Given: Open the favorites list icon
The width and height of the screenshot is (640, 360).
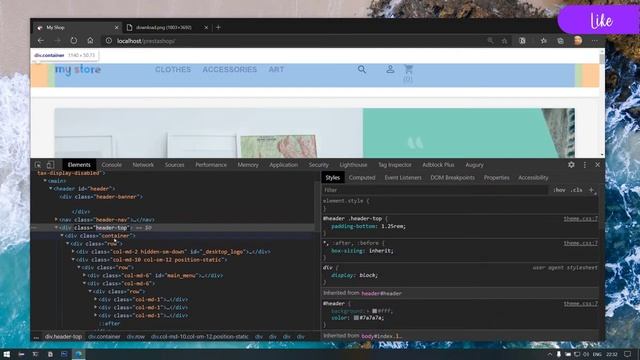Looking at the screenshot, I should coord(544,41).
